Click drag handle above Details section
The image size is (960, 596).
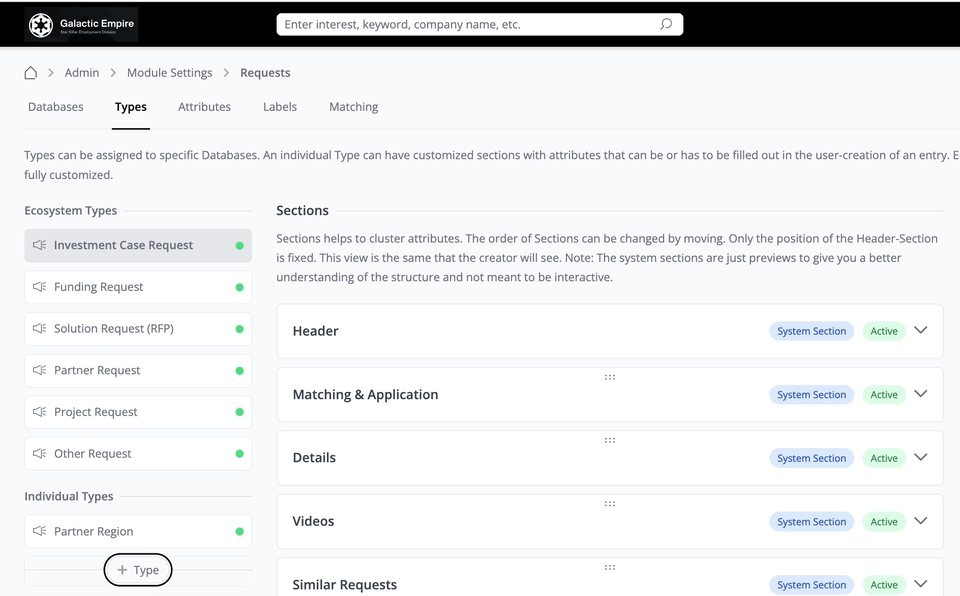tap(609, 440)
